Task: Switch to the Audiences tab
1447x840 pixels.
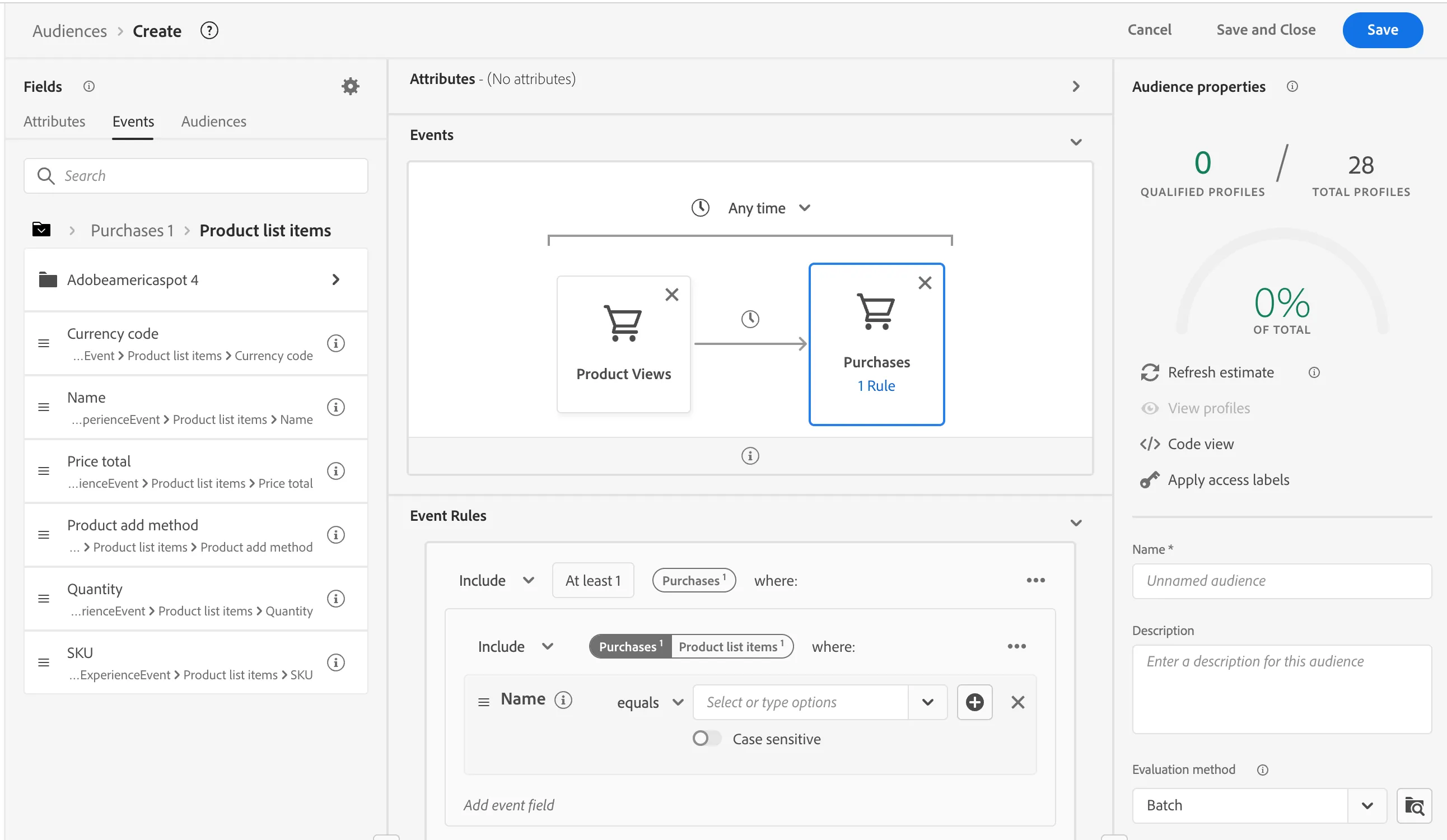Action: coord(213,121)
